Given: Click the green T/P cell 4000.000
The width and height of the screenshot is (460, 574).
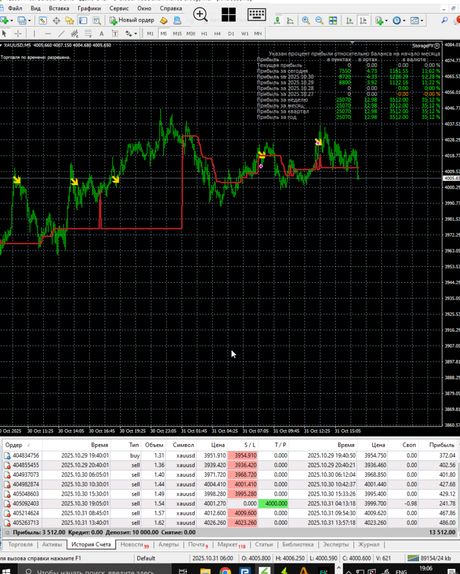Looking at the screenshot, I should [273, 503].
